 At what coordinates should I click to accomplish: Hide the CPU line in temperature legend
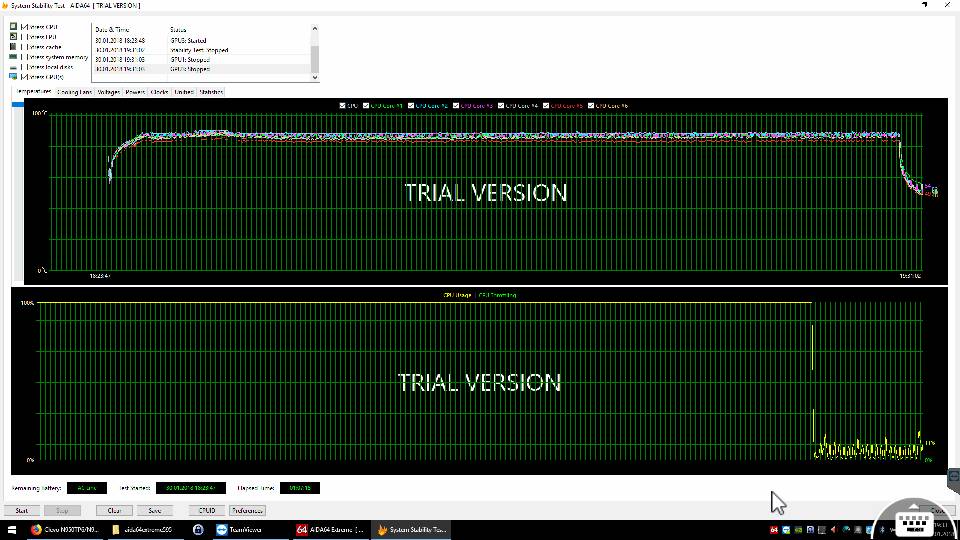pyautogui.click(x=342, y=105)
